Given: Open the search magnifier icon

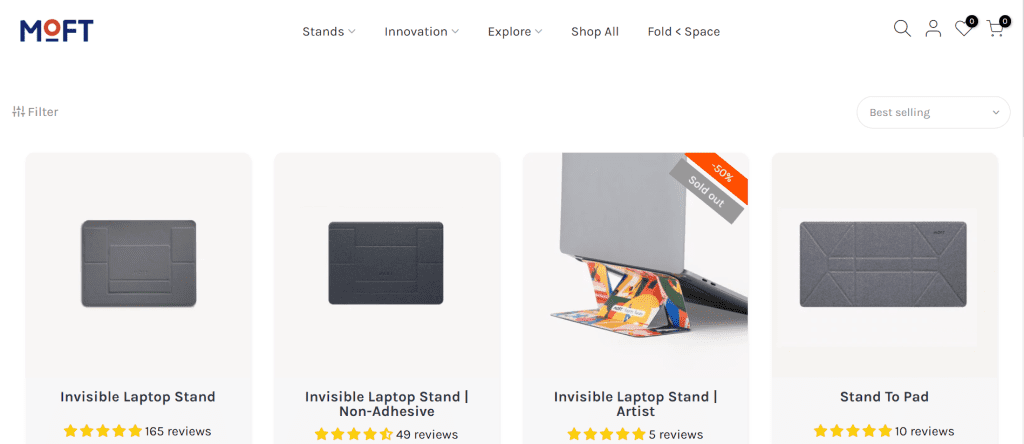Looking at the screenshot, I should coord(902,29).
